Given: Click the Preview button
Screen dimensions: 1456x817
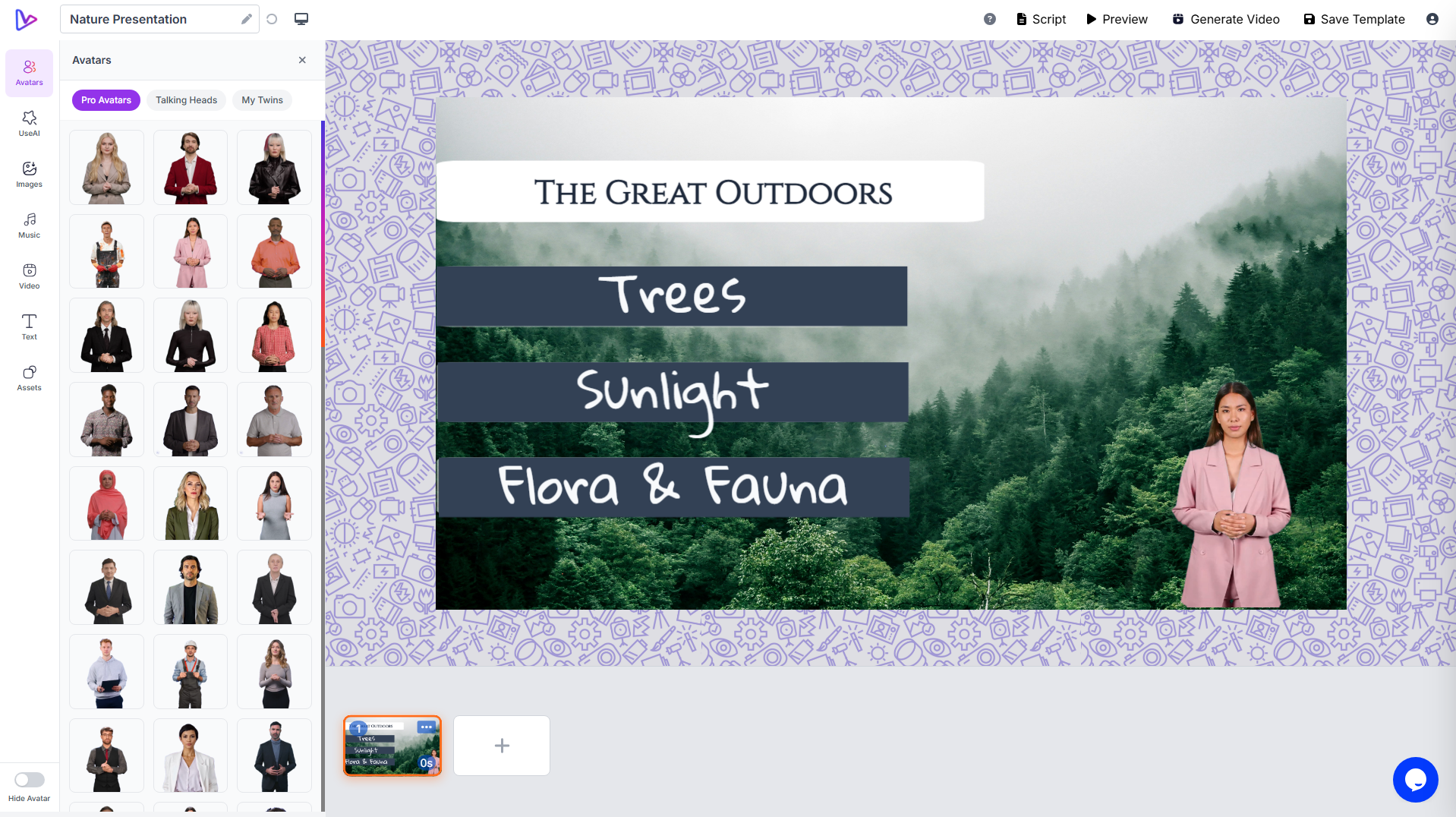Looking at the screenshot, I should click(x=1117, y=19).
